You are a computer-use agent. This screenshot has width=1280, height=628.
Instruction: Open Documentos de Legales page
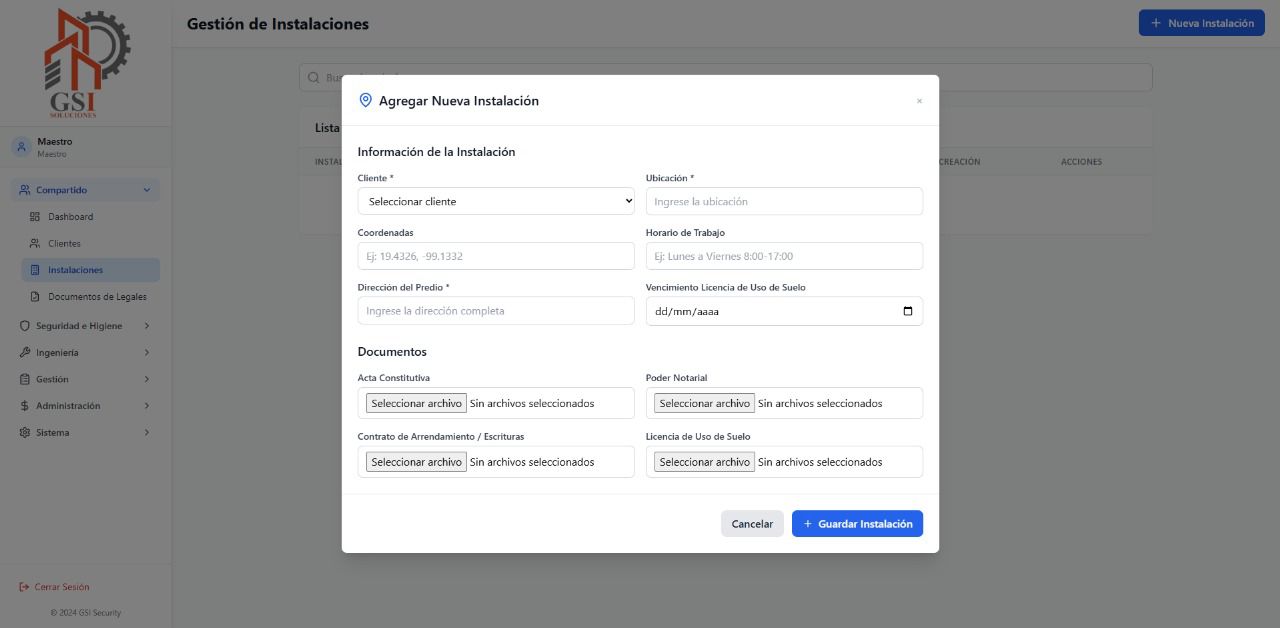click(96, 297)
